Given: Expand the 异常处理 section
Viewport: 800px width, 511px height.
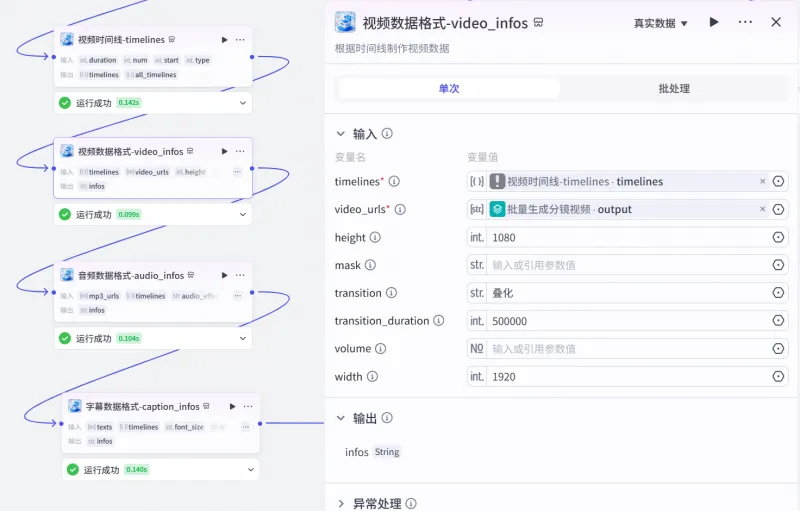Looking at the screenshot, I should [340, 504].
